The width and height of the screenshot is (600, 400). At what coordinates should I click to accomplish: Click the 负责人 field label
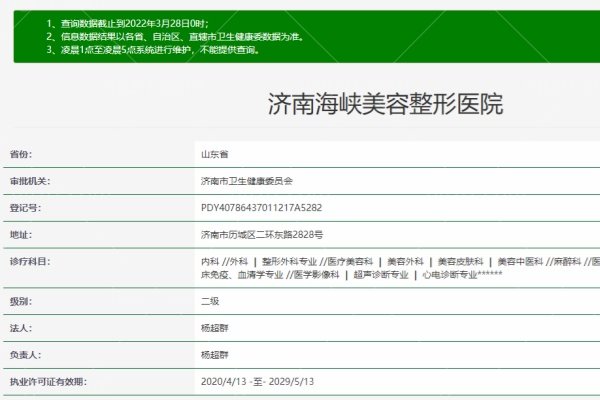pos(25,355)
